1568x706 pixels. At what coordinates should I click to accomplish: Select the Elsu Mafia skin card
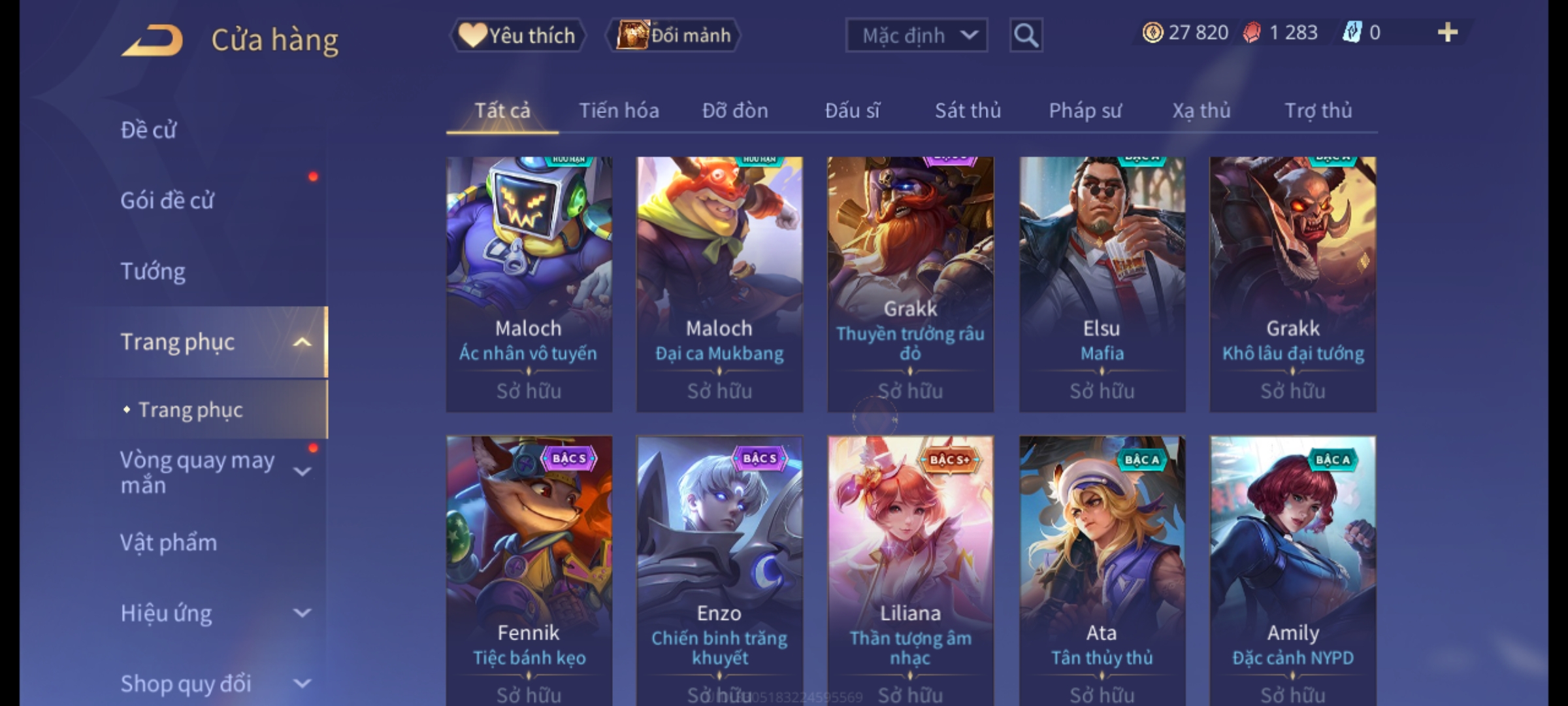point(1102,284)
